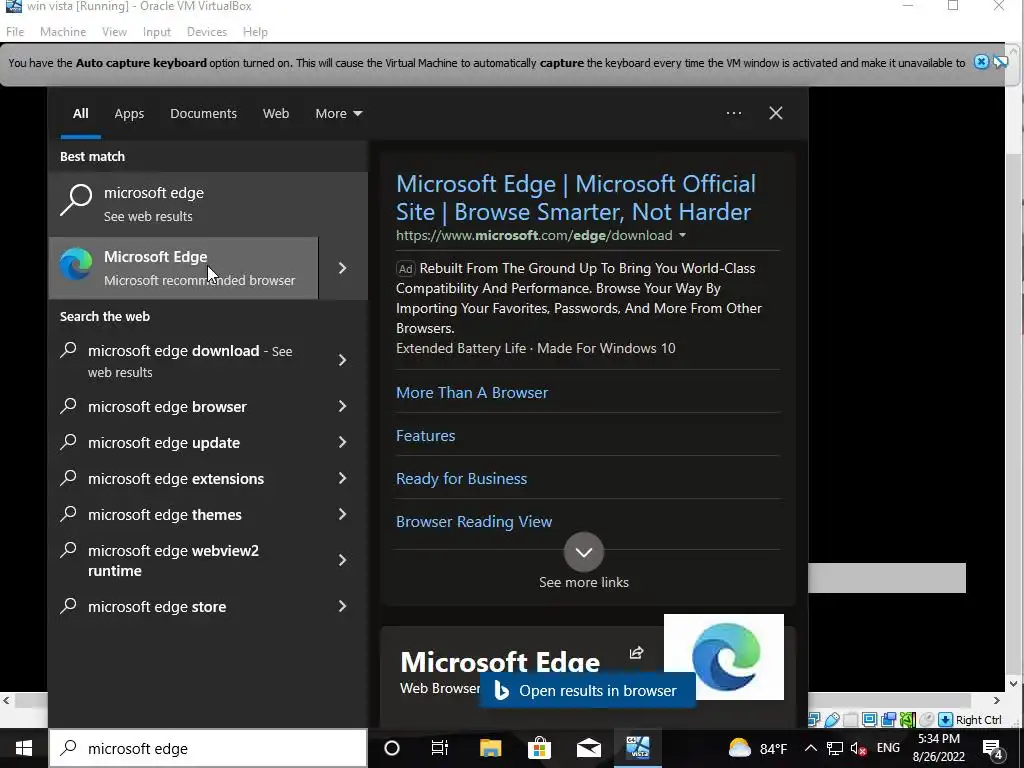Open Task View on the taskbar

tap(440, 748)
